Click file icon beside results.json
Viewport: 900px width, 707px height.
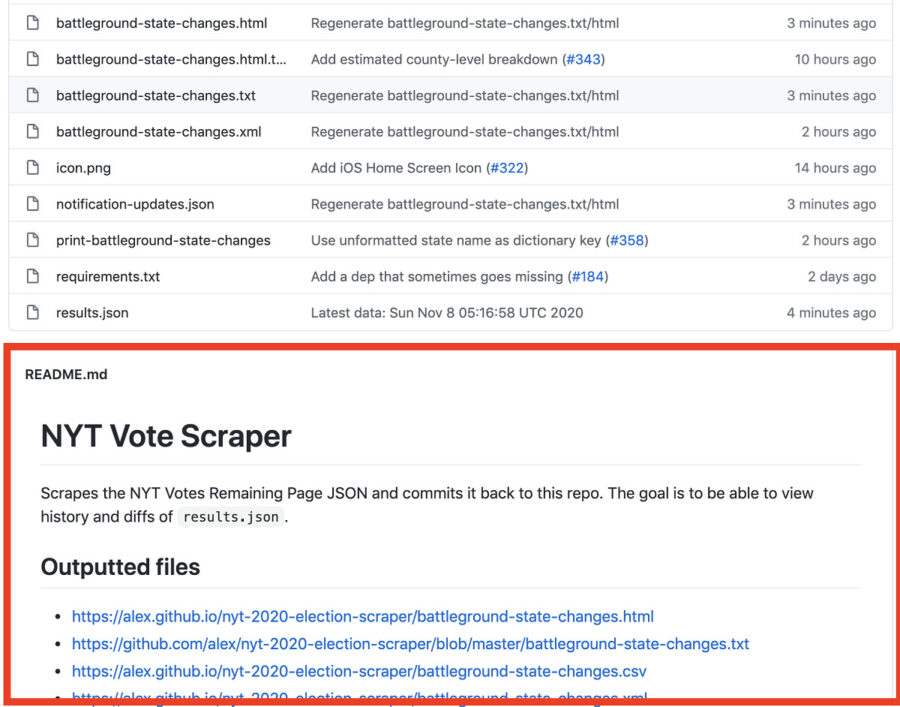33,313
